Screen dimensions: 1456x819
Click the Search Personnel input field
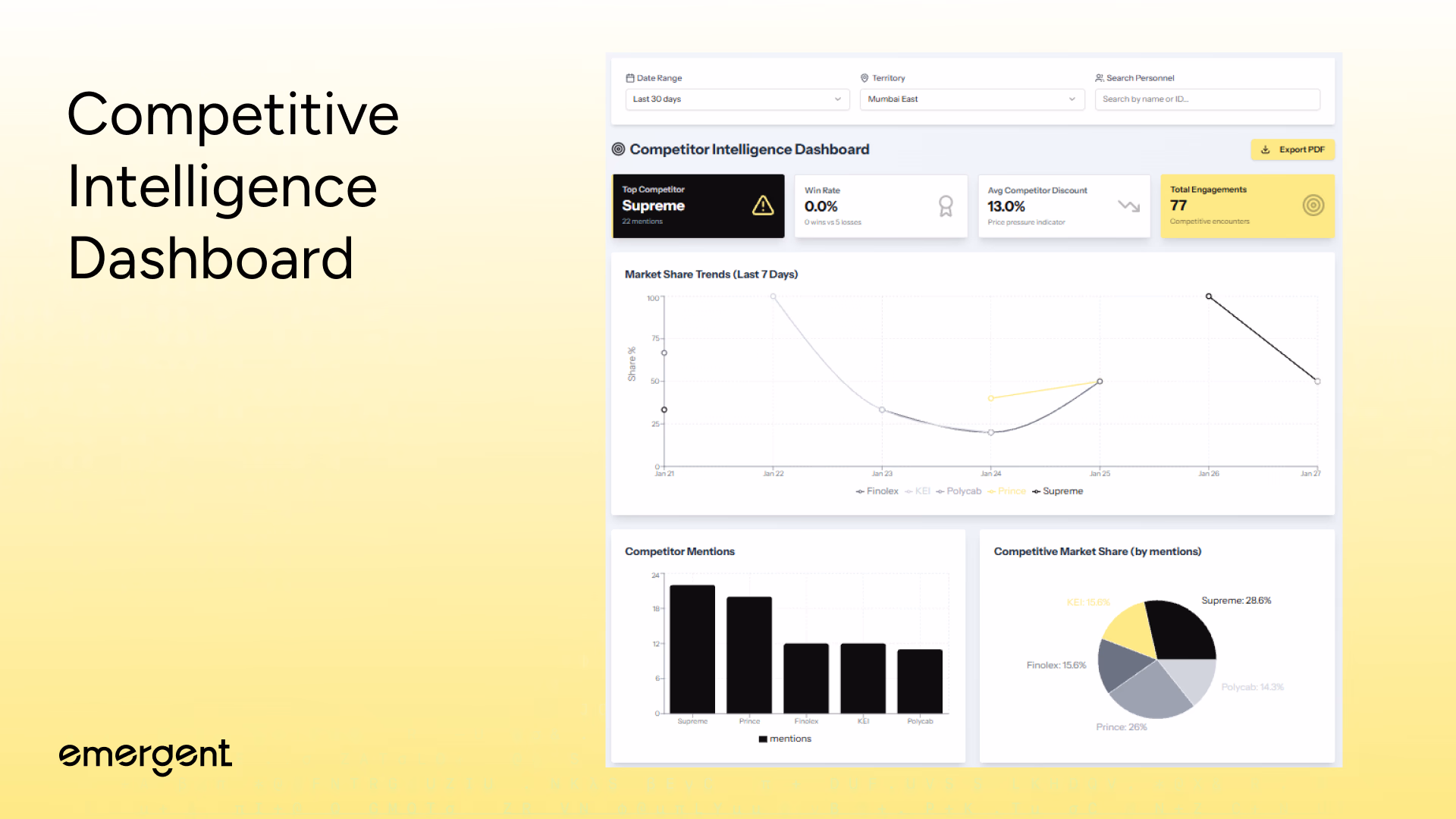click(x=1207, y=99)
